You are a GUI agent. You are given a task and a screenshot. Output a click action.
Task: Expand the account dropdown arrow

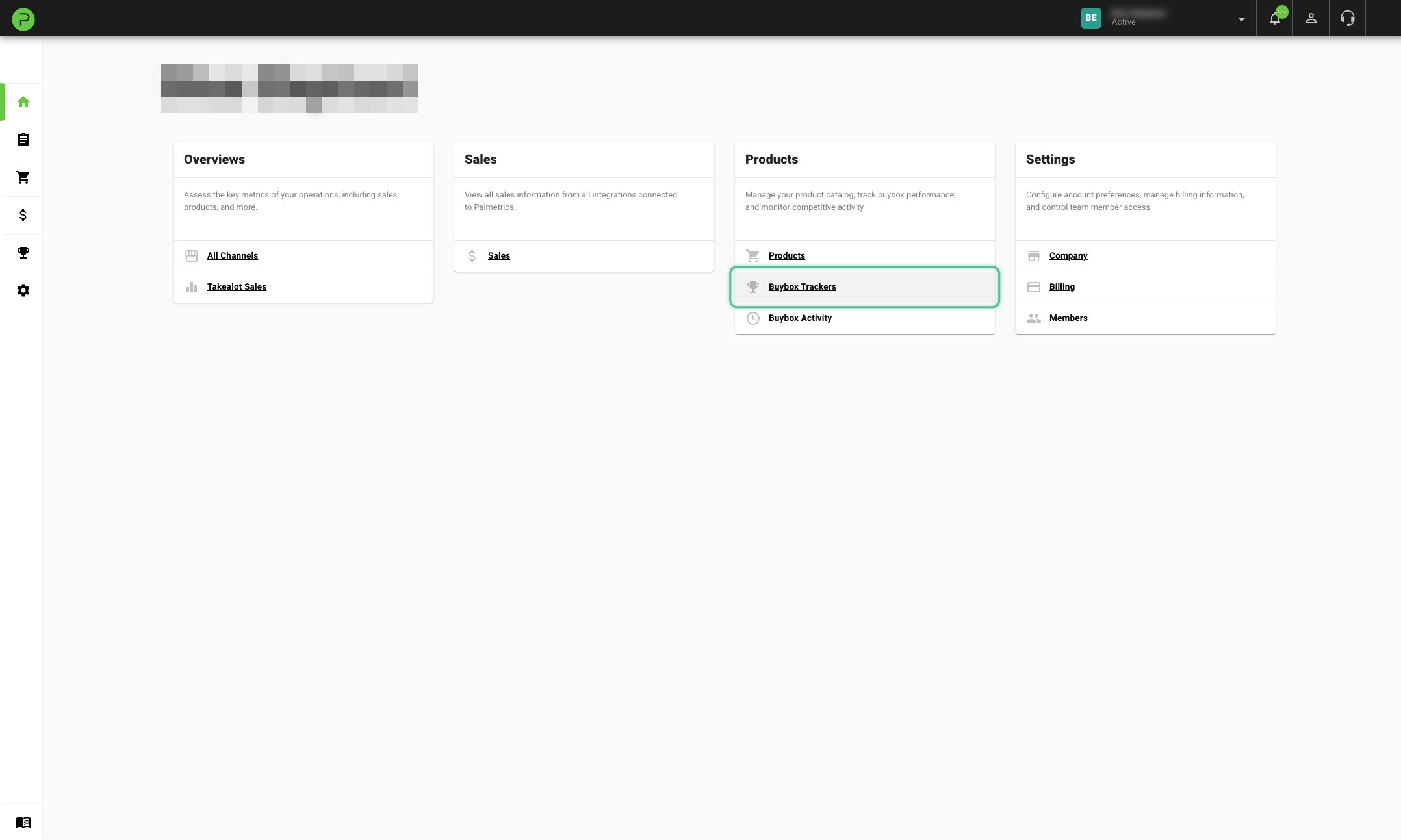click(1241, 19)
